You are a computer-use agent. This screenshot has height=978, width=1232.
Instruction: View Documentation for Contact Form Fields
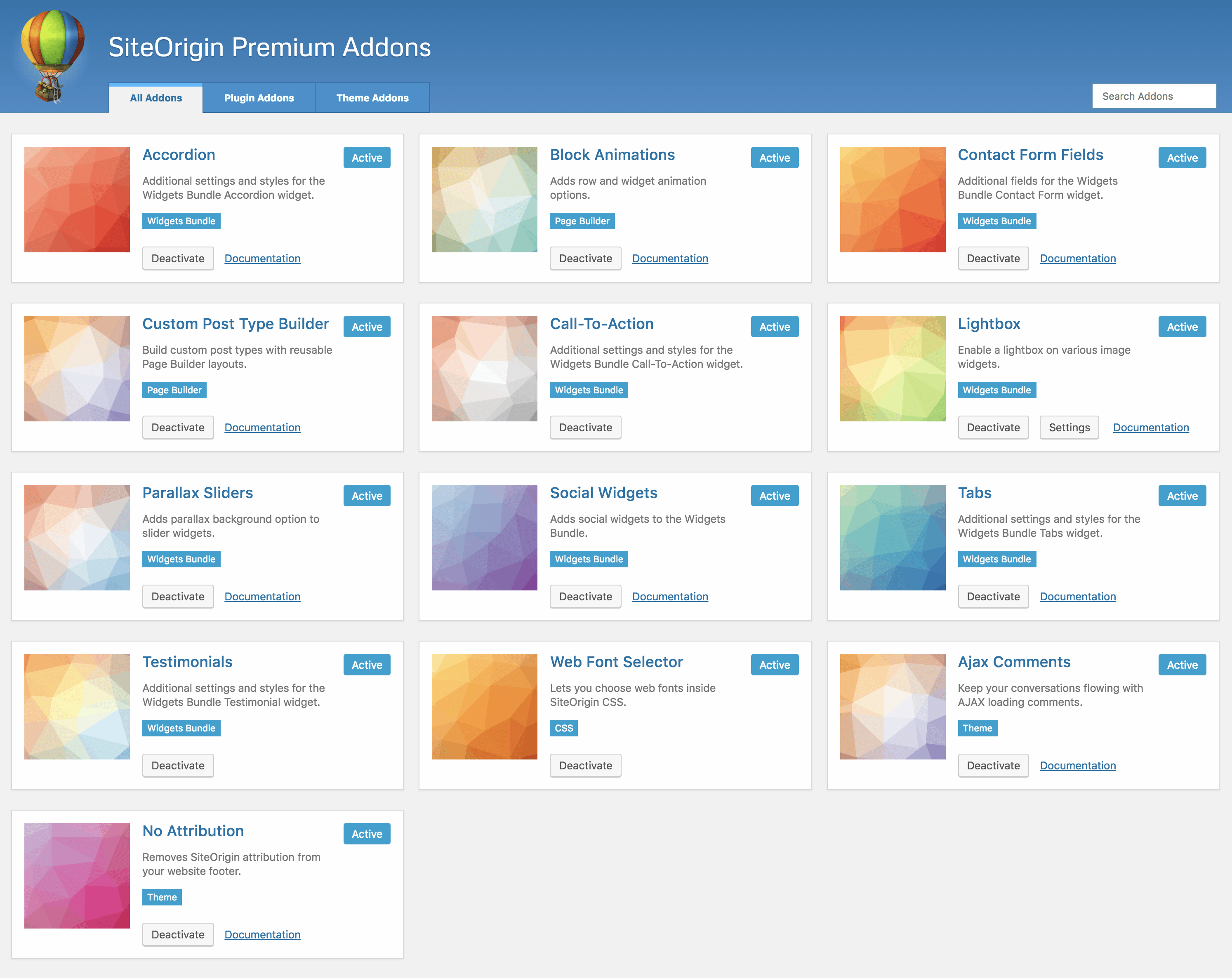click(1077, 258)
